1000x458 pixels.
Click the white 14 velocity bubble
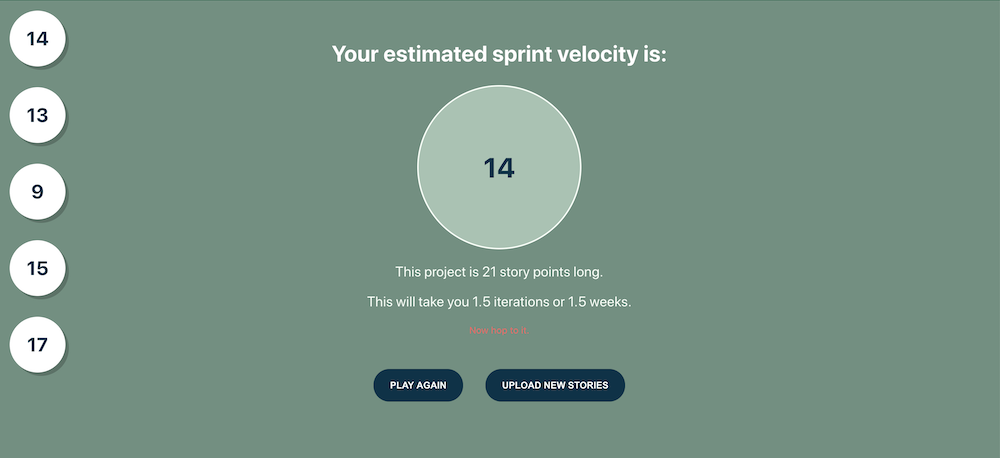coord(37,39)
